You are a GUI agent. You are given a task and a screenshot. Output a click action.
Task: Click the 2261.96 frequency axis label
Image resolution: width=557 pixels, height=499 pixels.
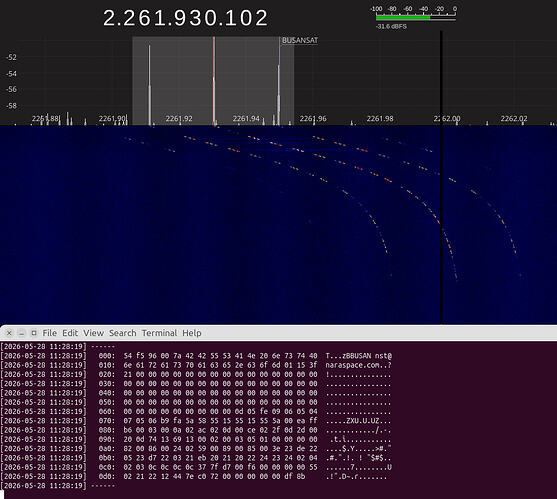(x=313, y=119)
